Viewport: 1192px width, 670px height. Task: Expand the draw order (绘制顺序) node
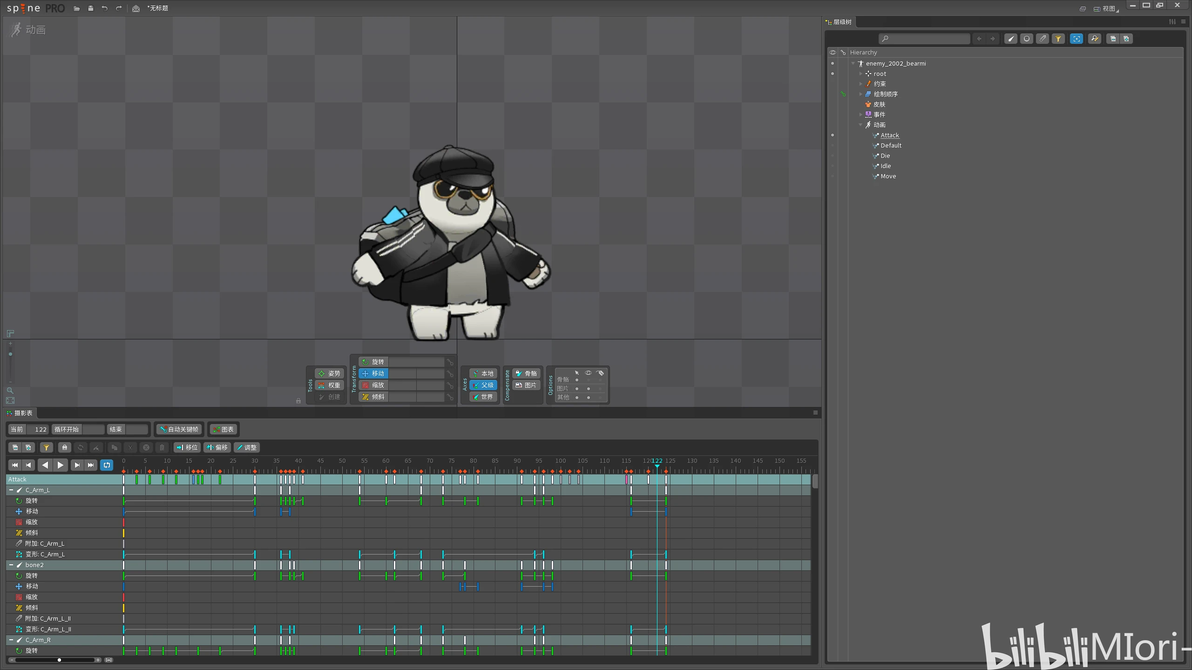coord(861,94)
